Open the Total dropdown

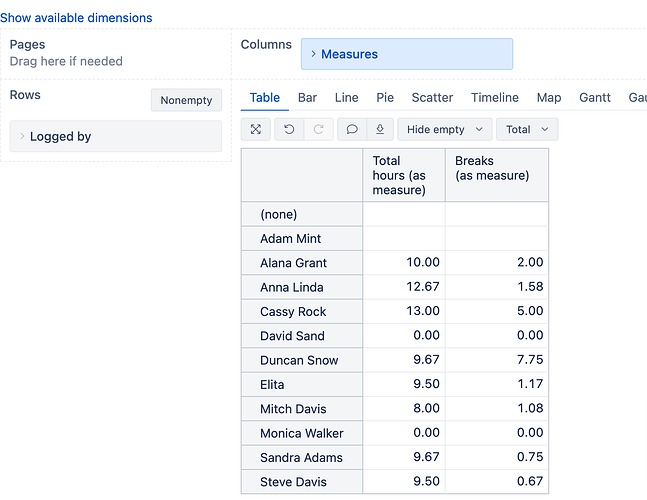pos(527,130)
